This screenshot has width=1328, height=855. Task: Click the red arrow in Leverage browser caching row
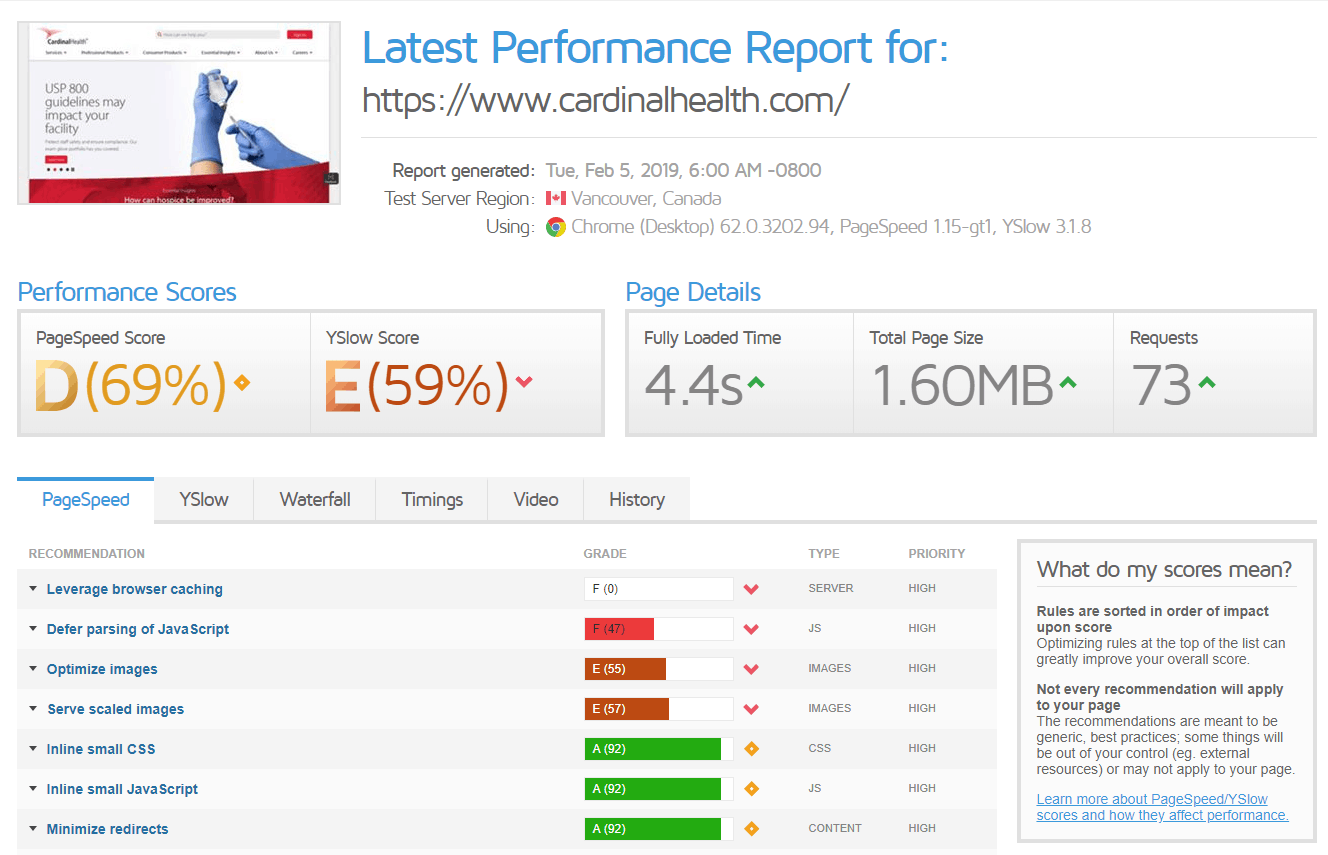pos(751,589)
